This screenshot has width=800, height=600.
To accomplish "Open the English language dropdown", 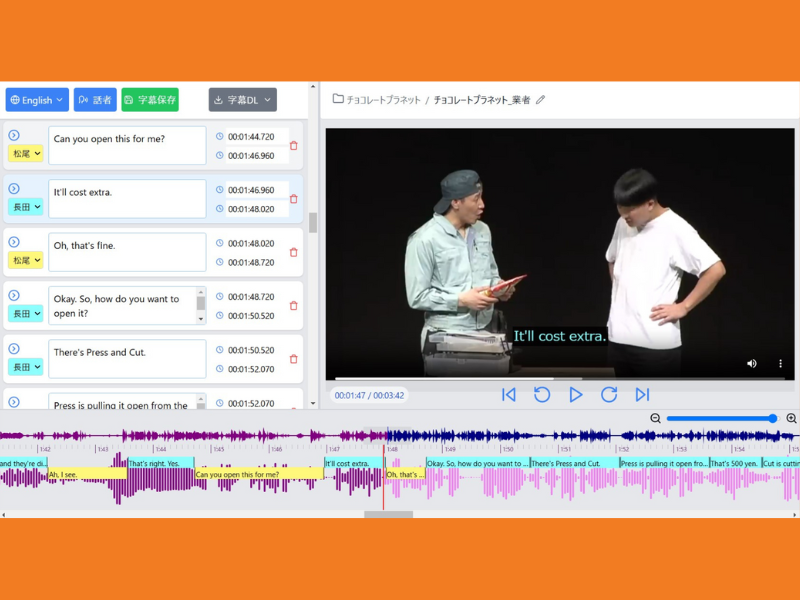I will click(37, 100).
